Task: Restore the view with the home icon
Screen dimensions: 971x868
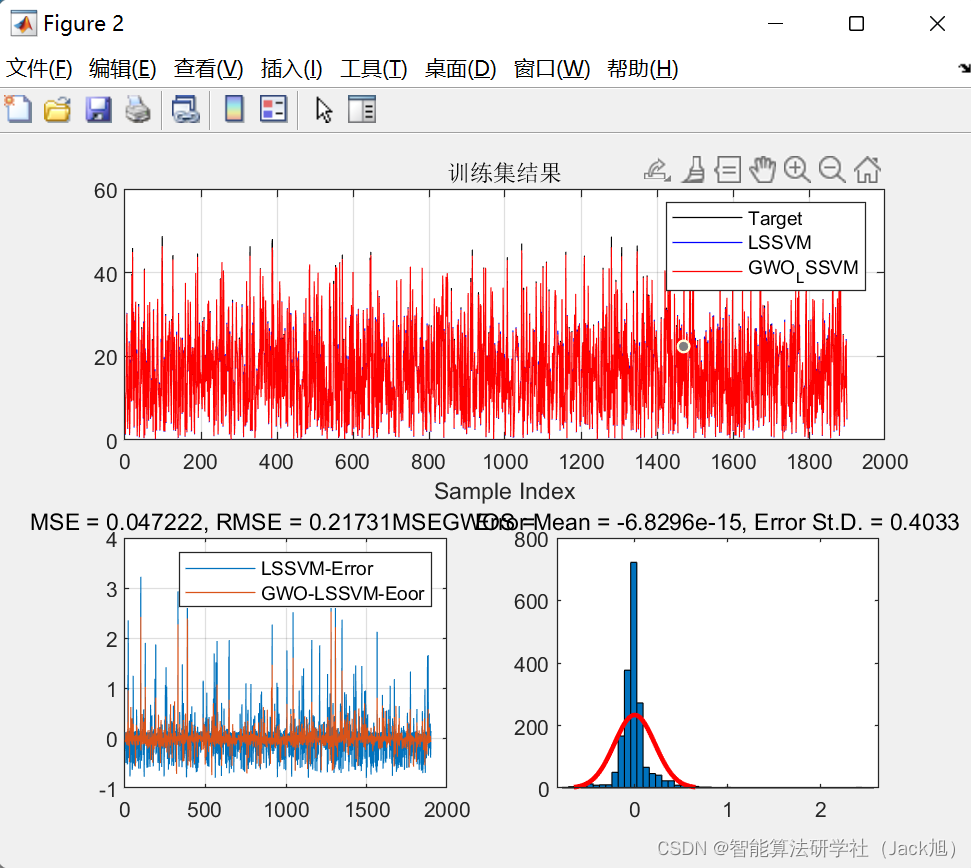Action: 867,170
